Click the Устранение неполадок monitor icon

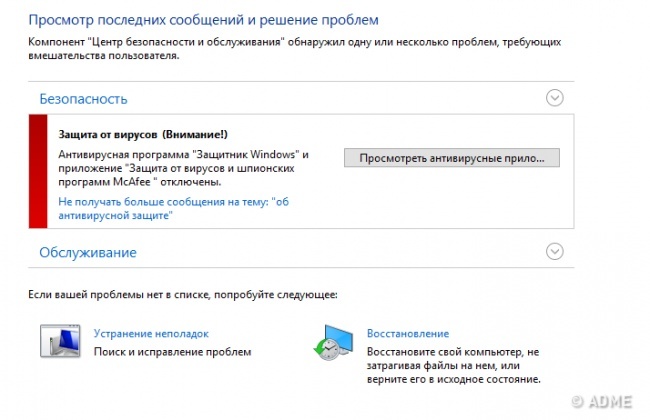(x=59, y=342)
